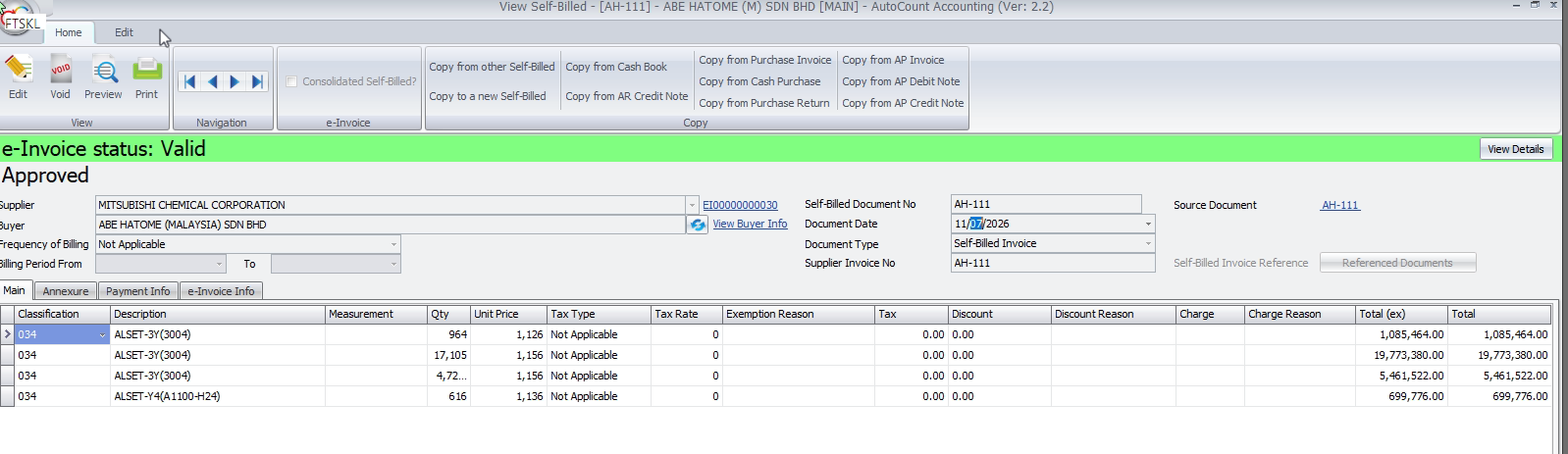Switch to Payment Info tab
The height and width of the screenshot is (454, 1568).
click(x=137, y=291)
